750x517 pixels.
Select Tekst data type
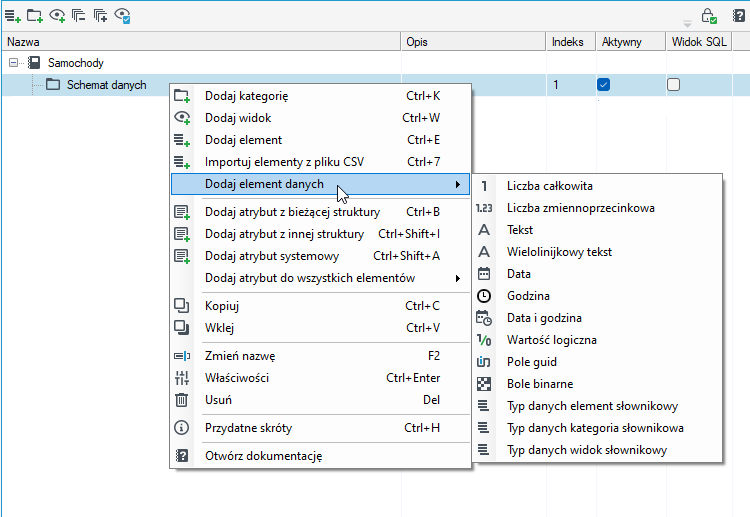coord(597,230)
